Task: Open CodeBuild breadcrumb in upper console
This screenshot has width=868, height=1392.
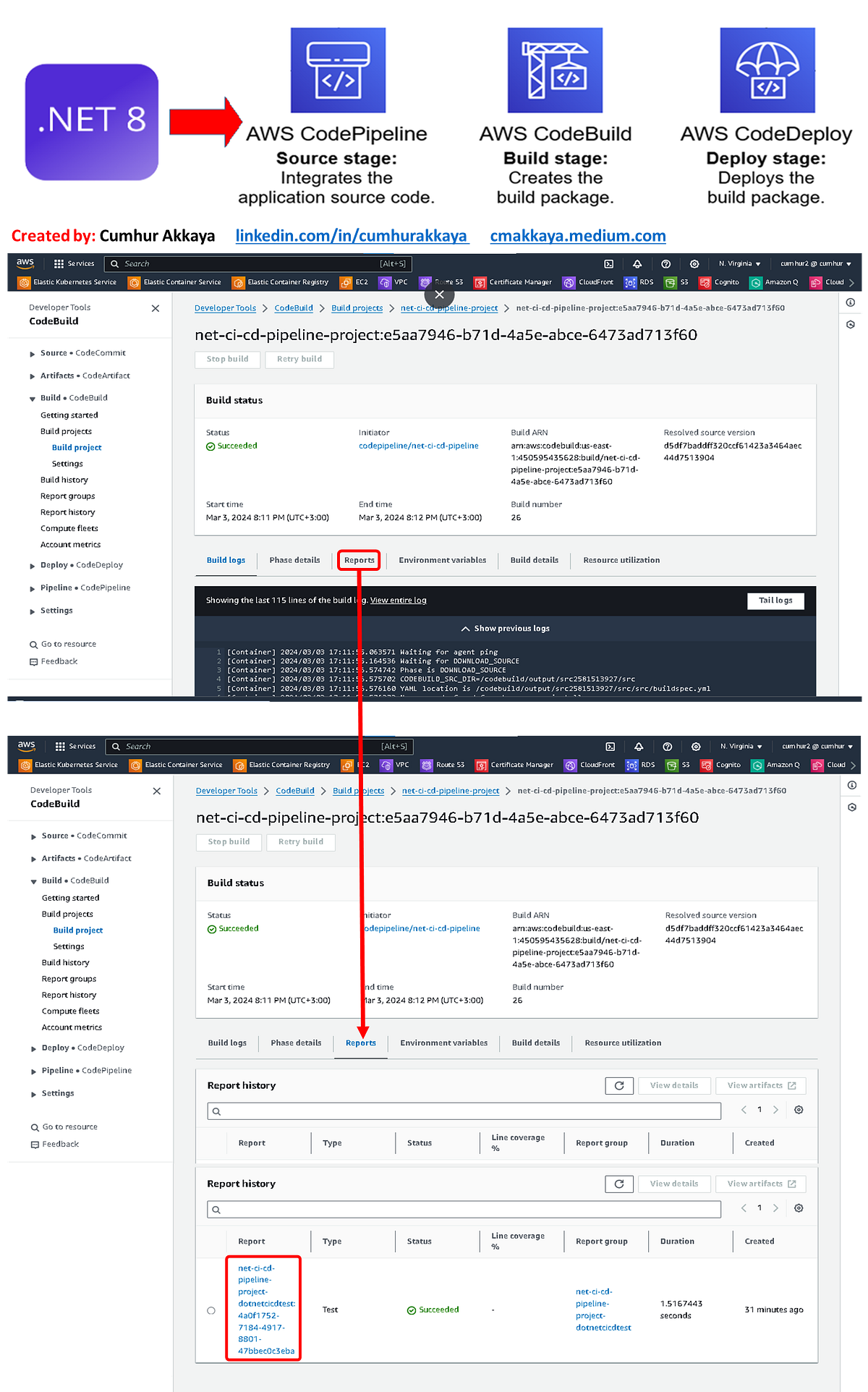Action: click(x=294, y=308)
